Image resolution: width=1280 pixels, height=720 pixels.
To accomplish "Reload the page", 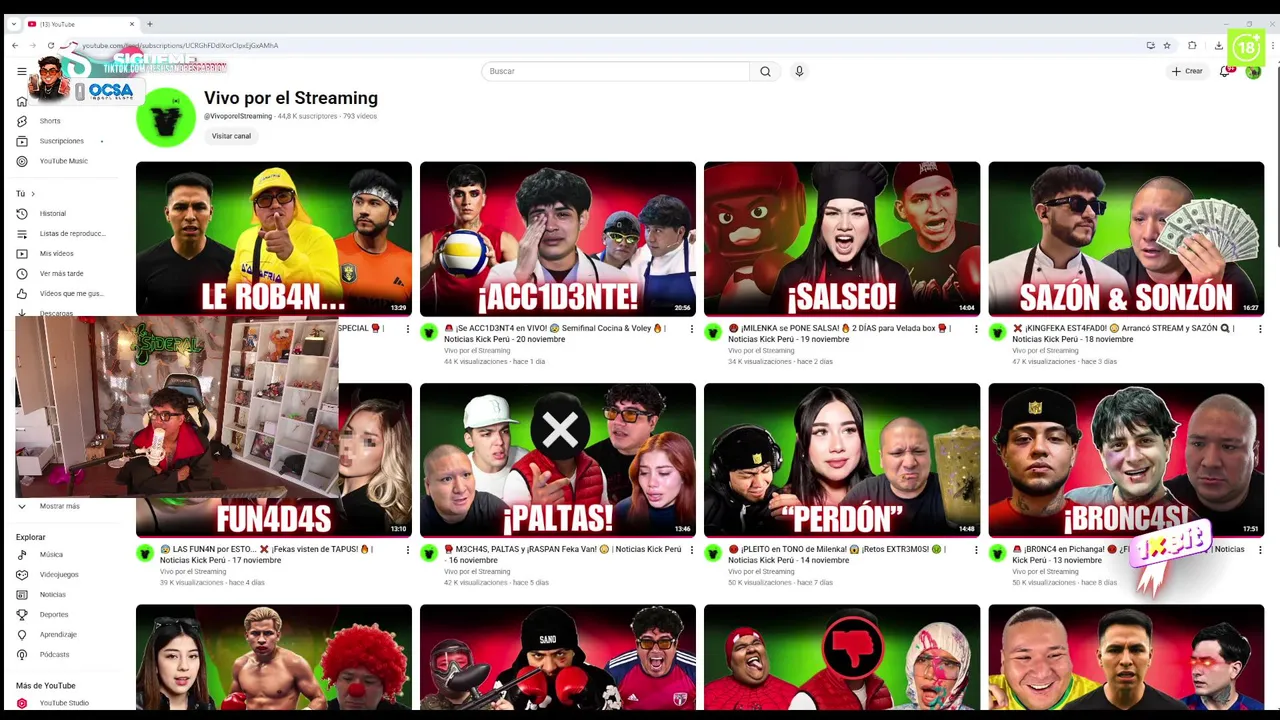I will [x=50, y=45].
